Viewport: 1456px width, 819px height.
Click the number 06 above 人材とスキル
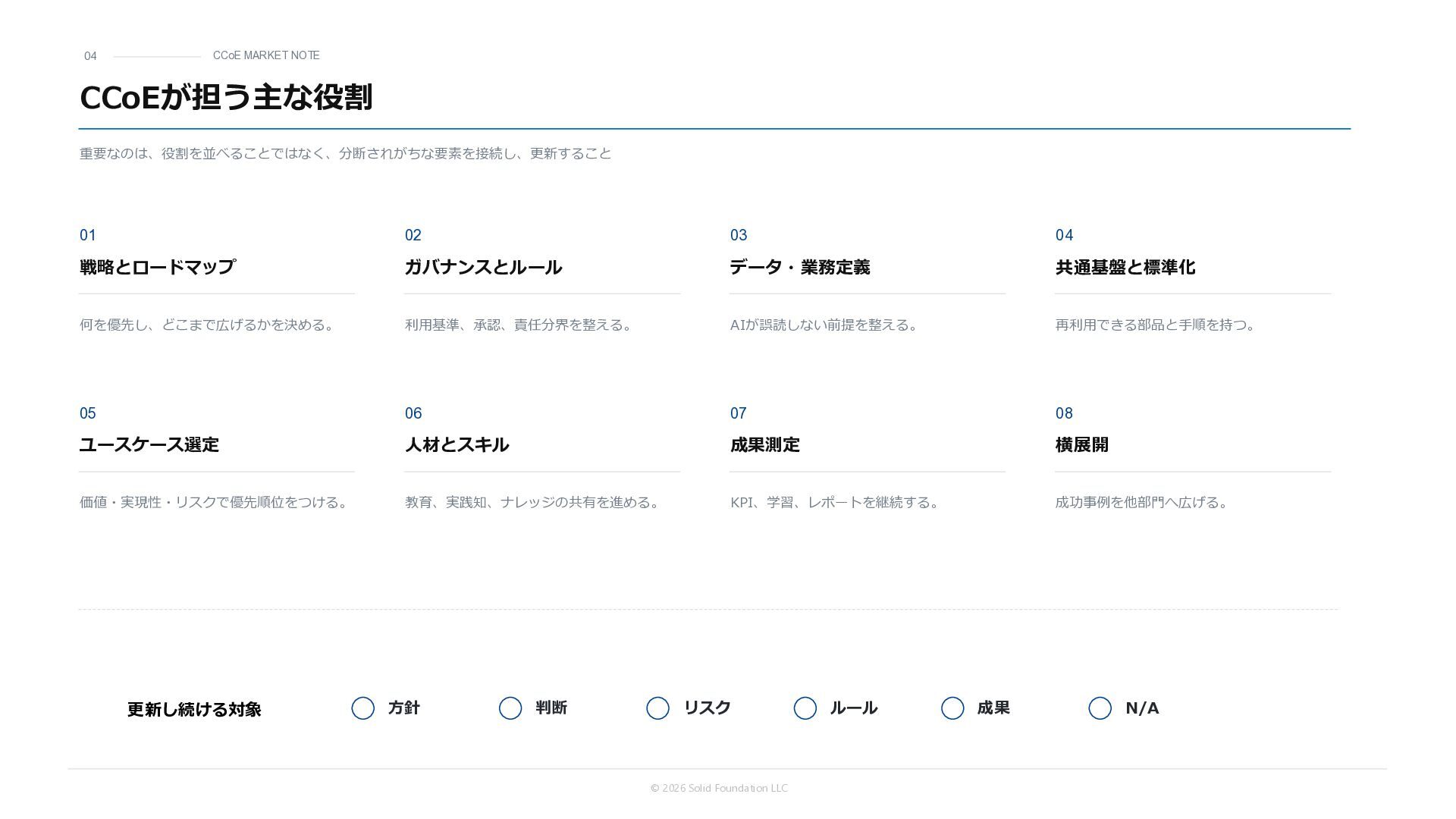point(413,413)
